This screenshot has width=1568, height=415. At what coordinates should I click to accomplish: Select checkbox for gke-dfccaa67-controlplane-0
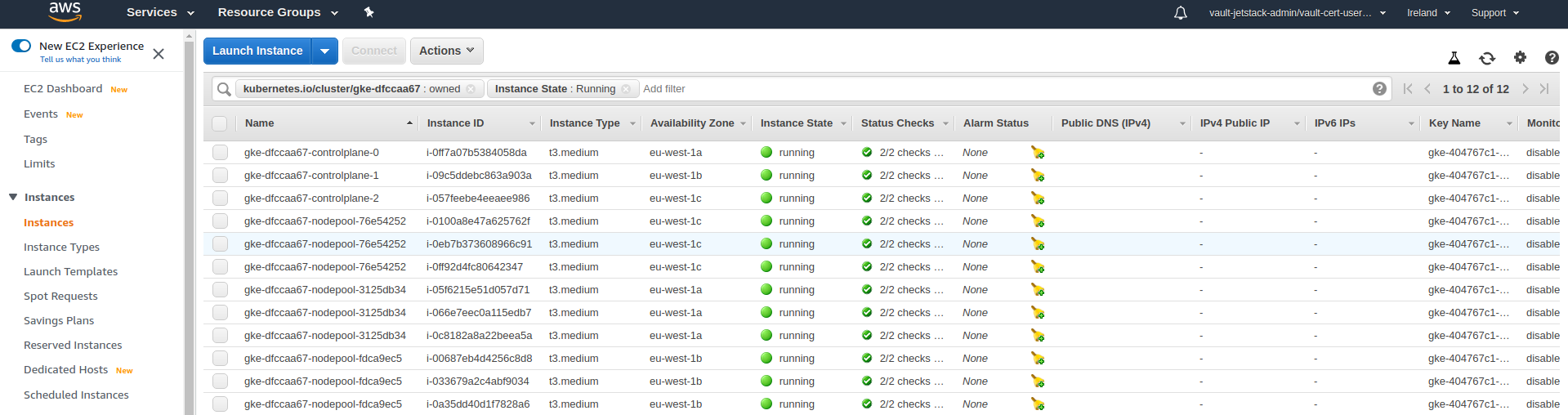pos(220,153)
